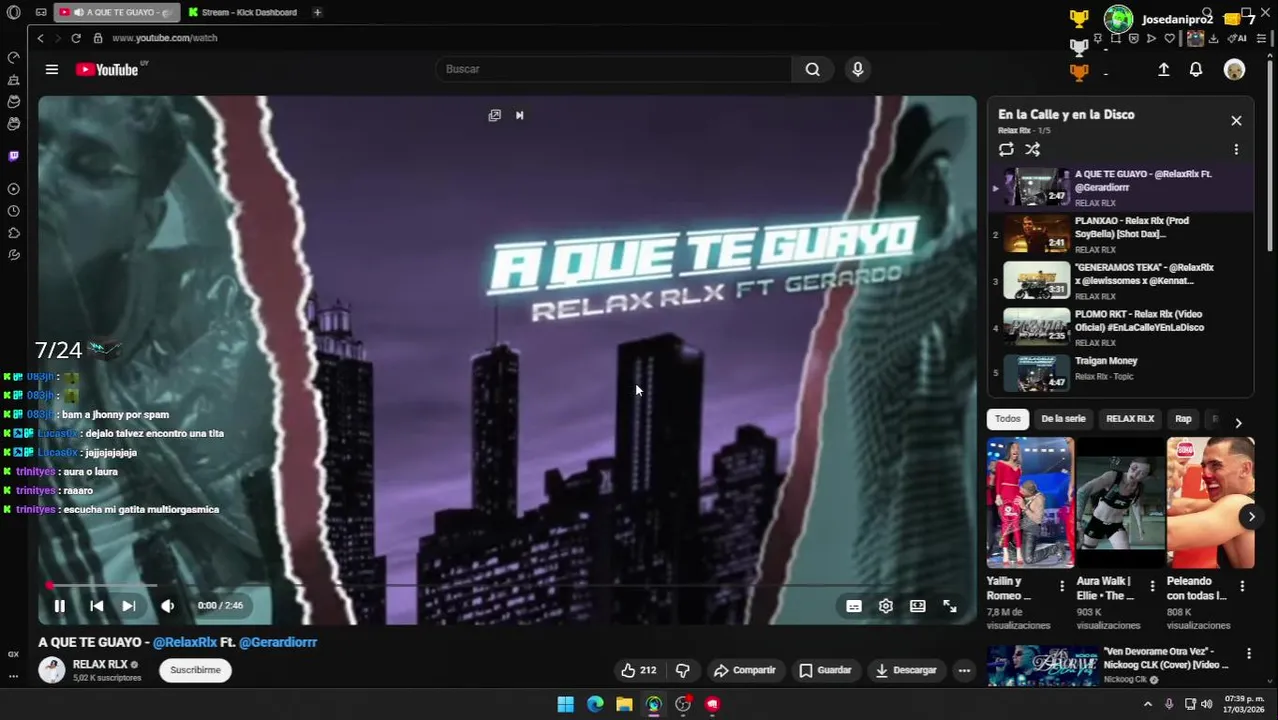
Task: Open options for Yailin y Romeo short
Action: tap(1062, 586)
